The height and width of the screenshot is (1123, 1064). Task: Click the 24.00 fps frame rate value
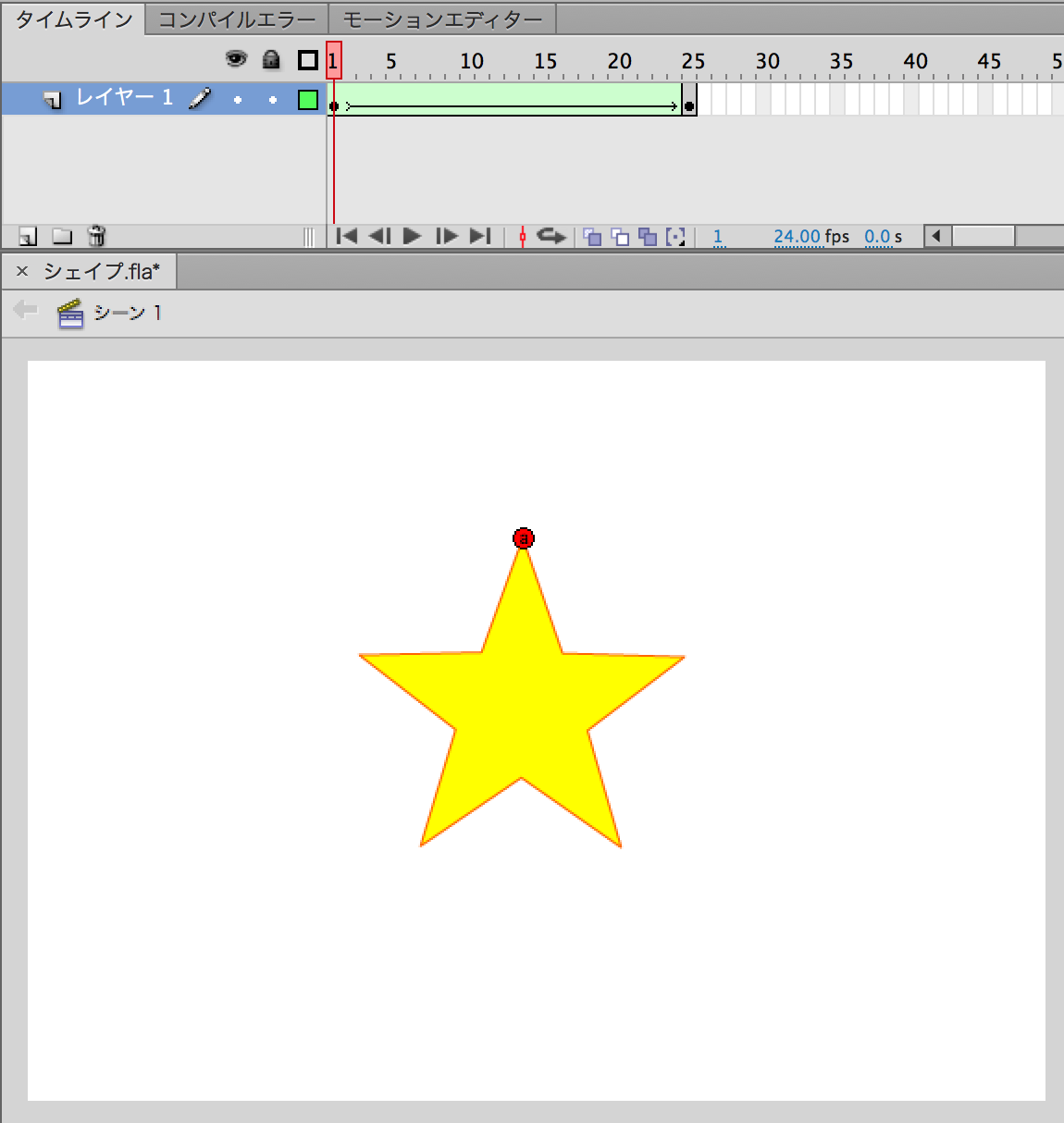click(797, 237)
